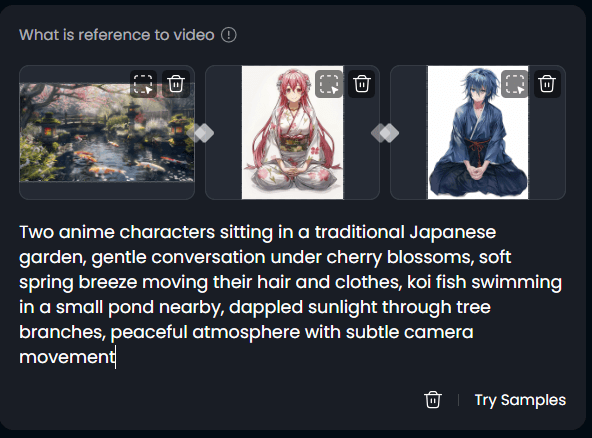Viewport: 592px width, 438px height.
Task: Click the word 'Japanese' in the prompt
Action: (x=453, y=233)
